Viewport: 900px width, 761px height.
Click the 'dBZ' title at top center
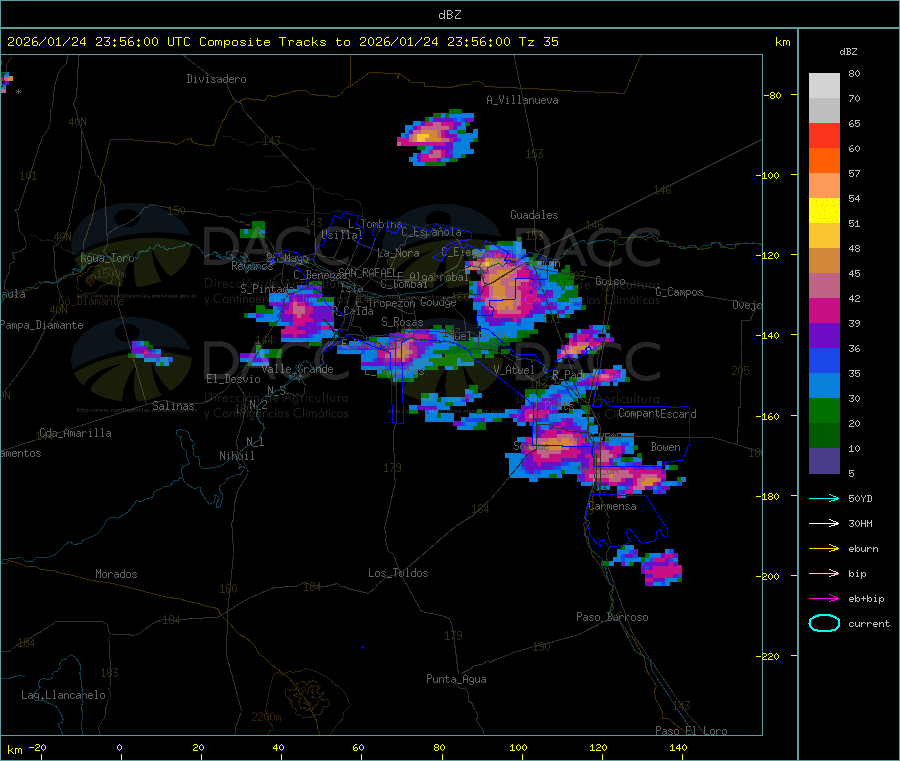pos(449,15)
